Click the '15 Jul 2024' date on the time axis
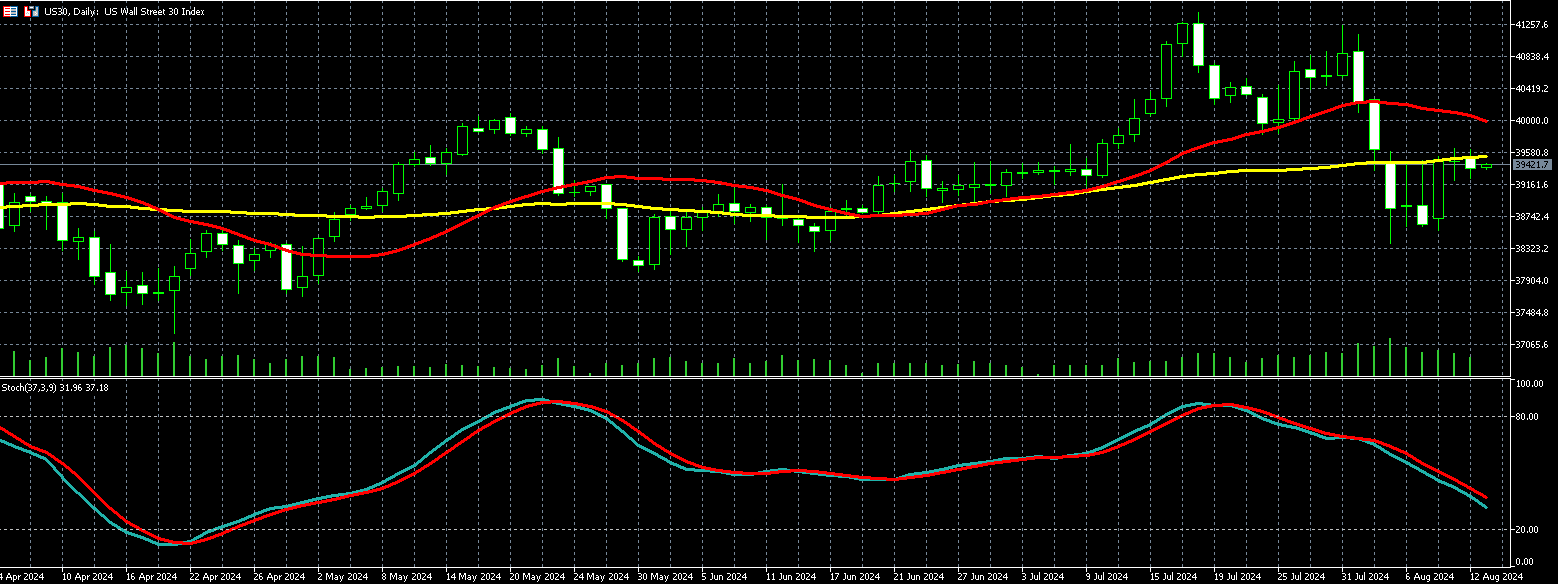The width and height of the screenshot is (1558, 584). click(x=1174, y=577)
